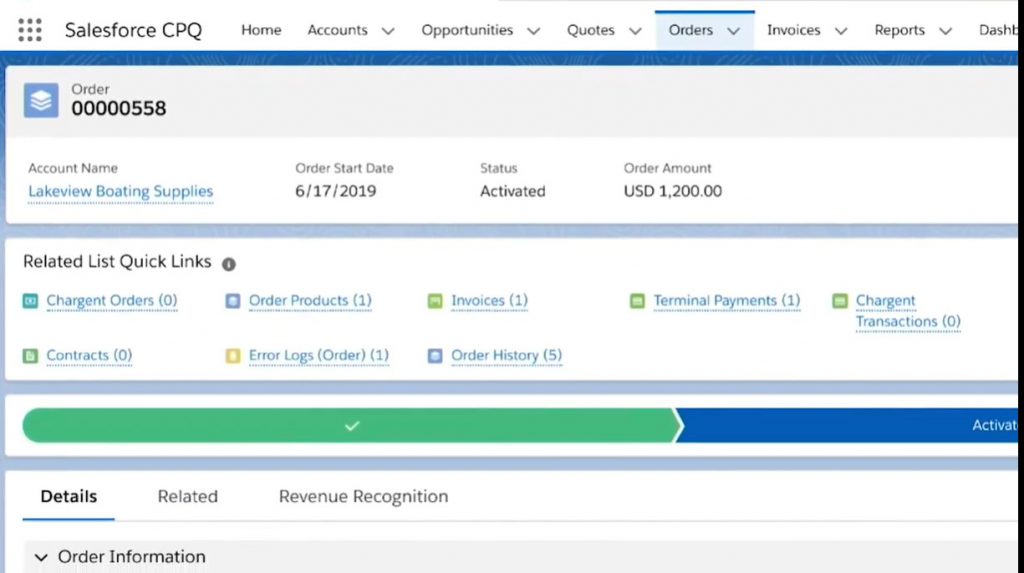1024x573 pixels.
Task: Open the Reports nav tab
Action: pyautogui.click(x=899, y=30)
